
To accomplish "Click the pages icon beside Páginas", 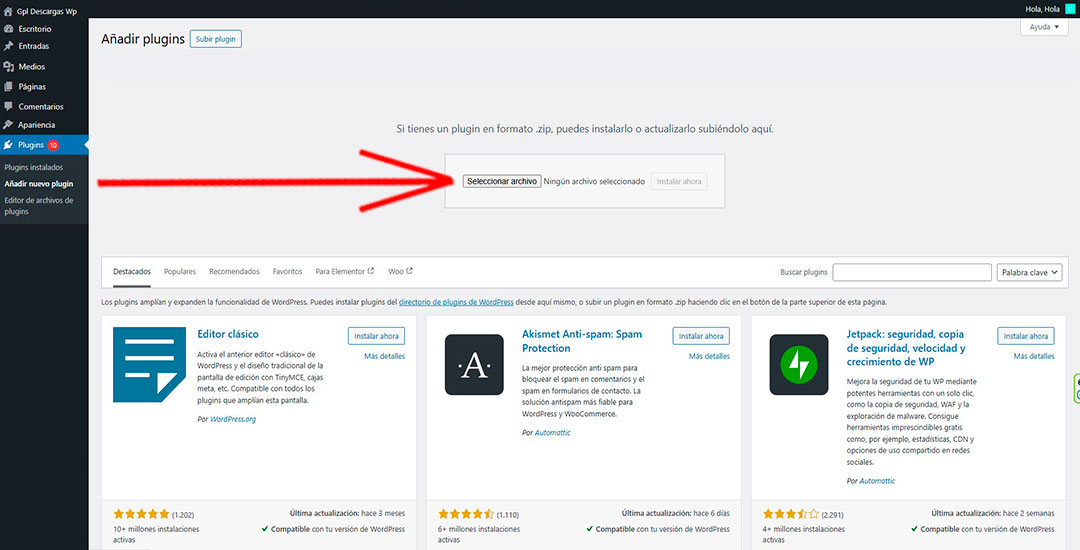I will (8, 87).
